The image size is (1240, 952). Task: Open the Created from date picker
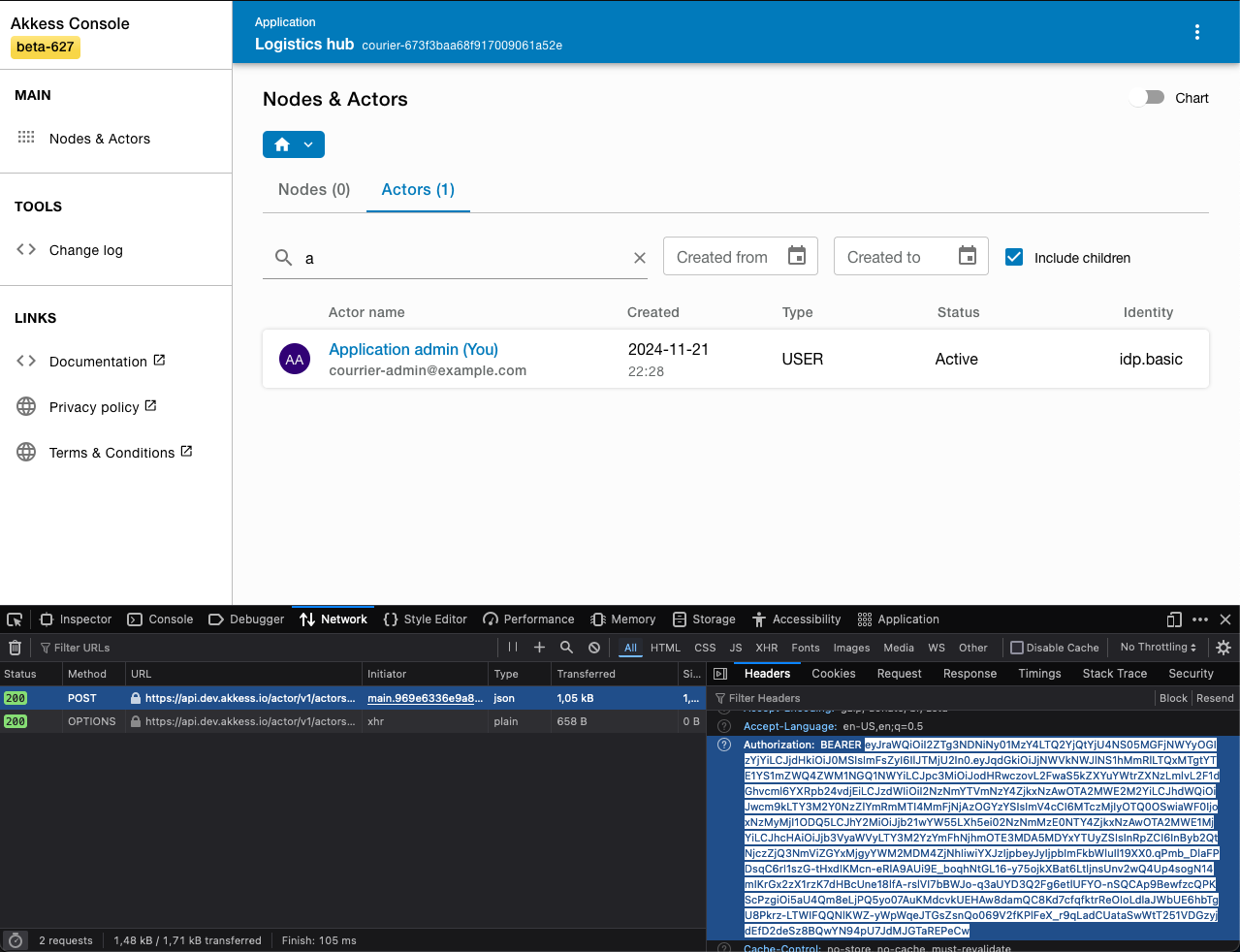796,256
